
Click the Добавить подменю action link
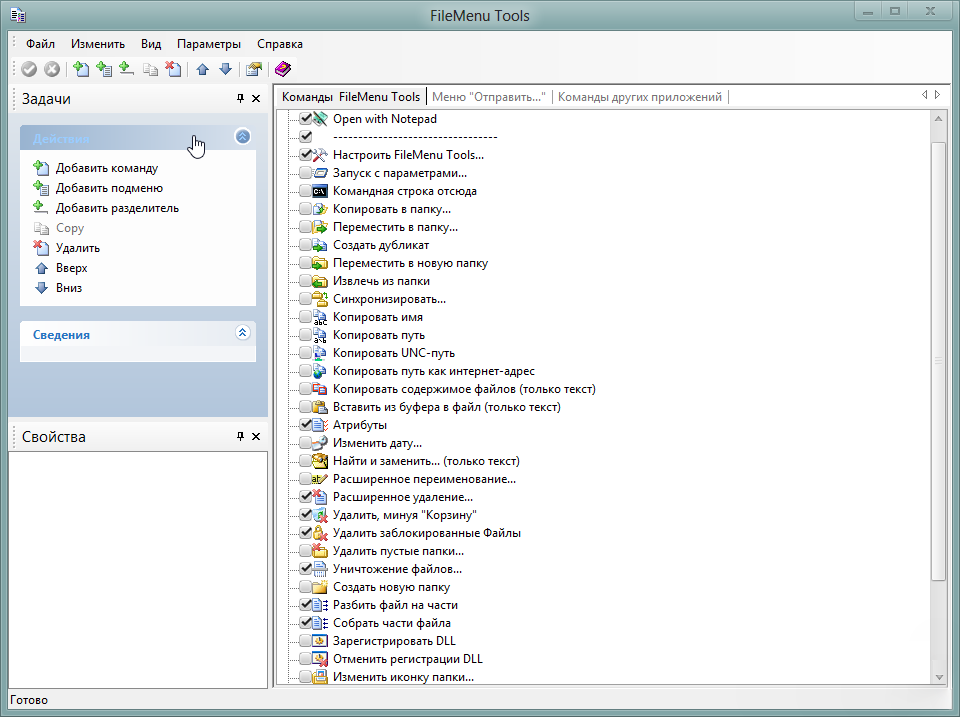coord(109,188)
